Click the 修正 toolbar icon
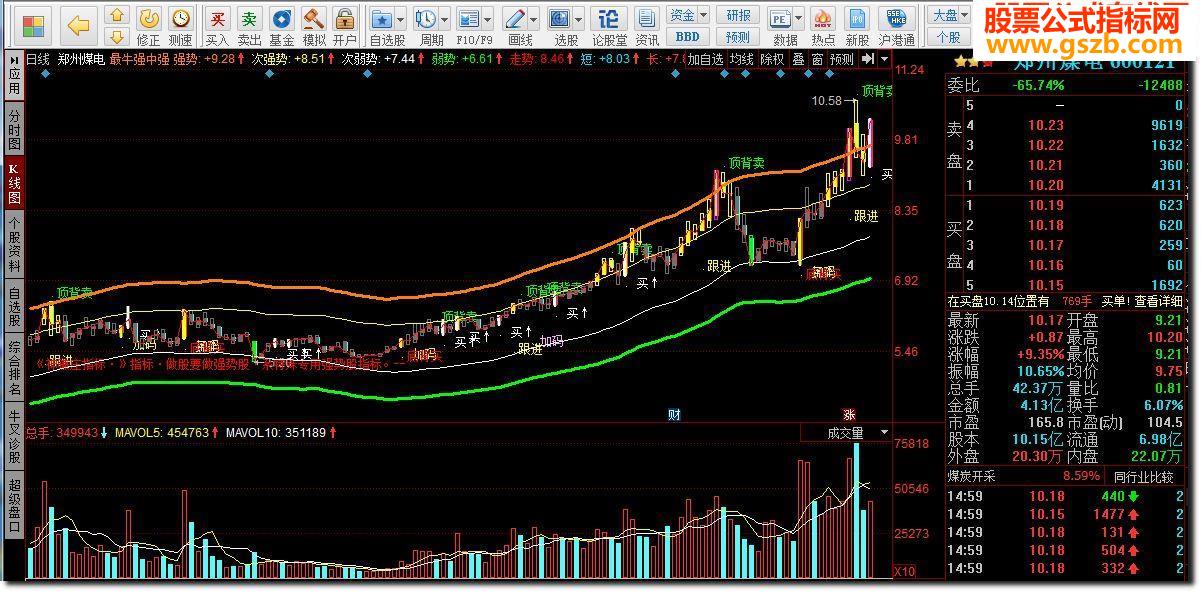This screenshot has height=591, width=1201. click(x=148, y=18)
